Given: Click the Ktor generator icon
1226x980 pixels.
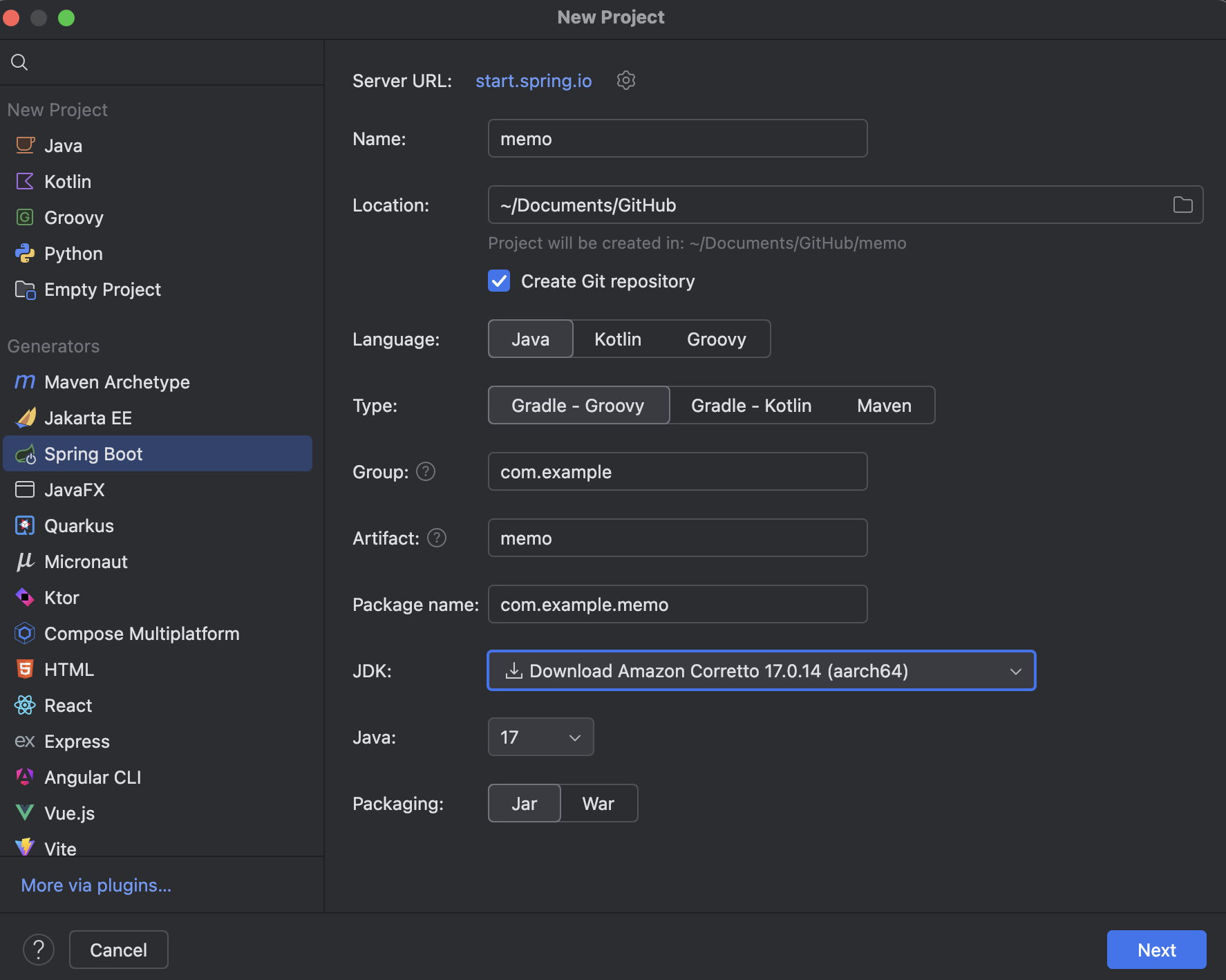Looking at the screenshot, I should pos(25,598).
